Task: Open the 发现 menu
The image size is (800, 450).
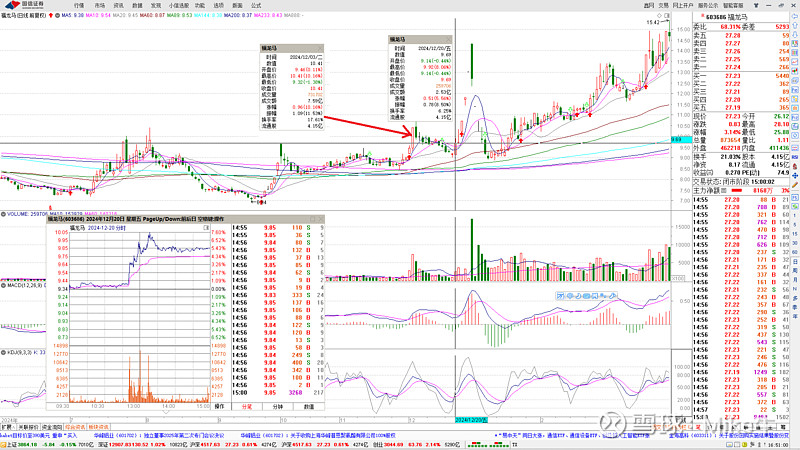Action: coord(156,5)
